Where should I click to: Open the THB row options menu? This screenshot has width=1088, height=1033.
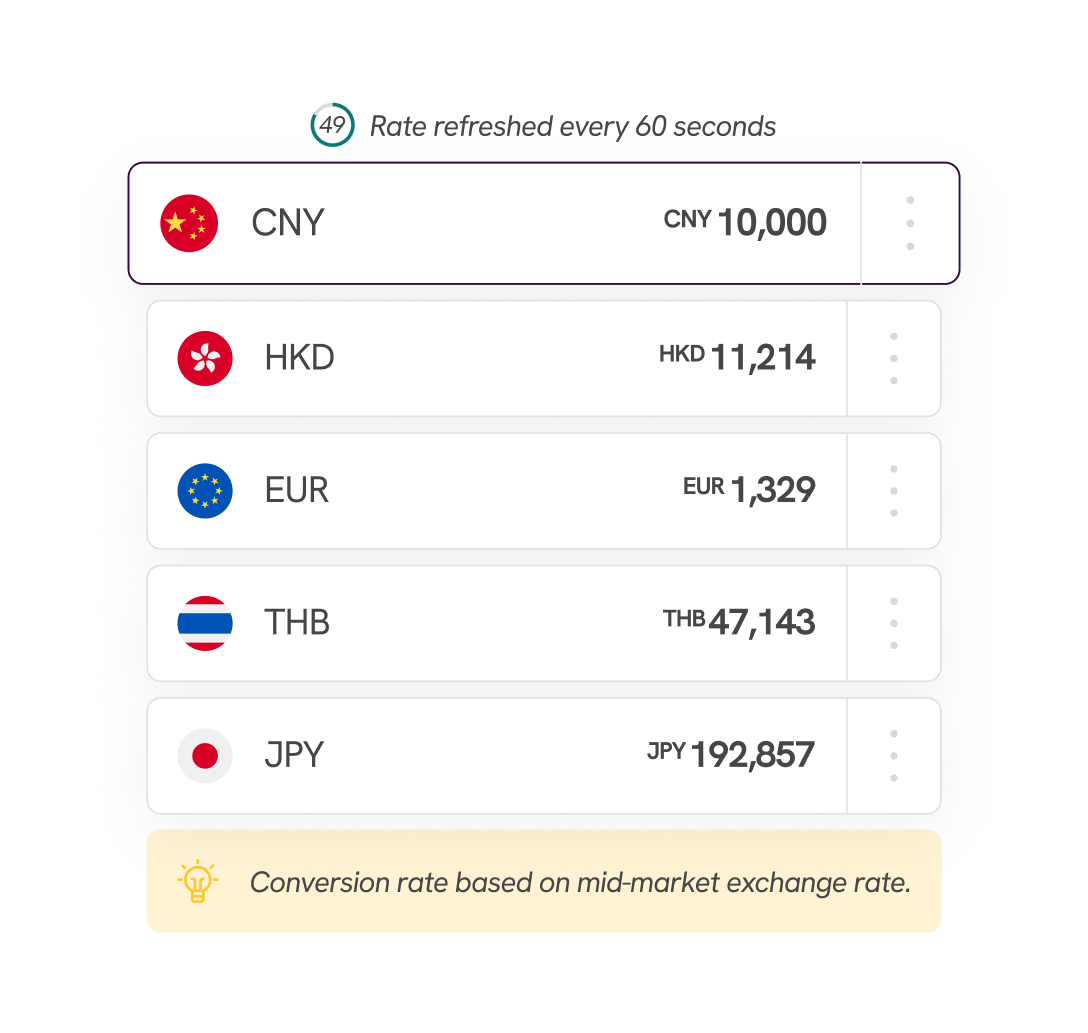coord(893,623)
